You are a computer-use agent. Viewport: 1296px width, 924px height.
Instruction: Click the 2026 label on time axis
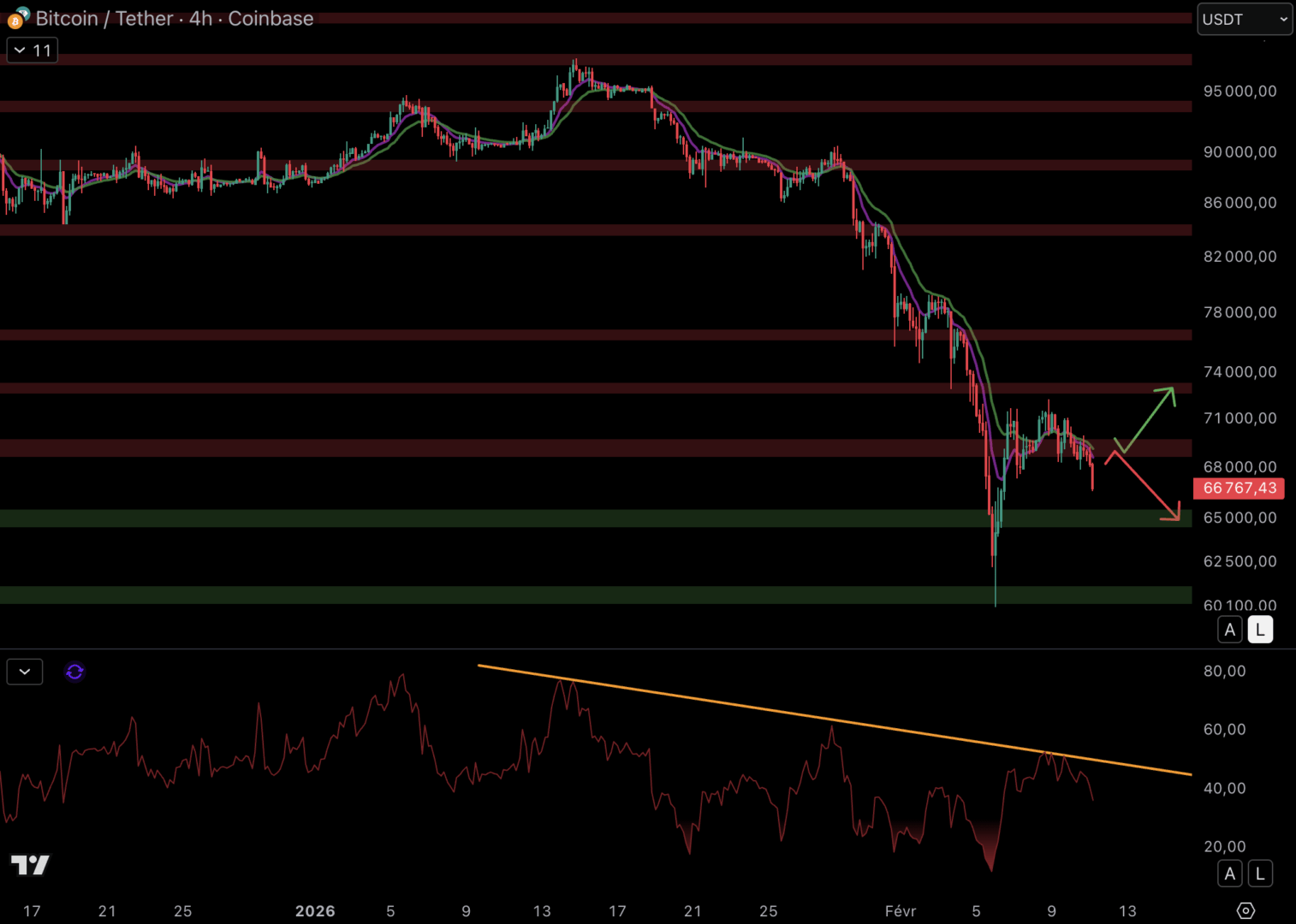tap(315, 911)
